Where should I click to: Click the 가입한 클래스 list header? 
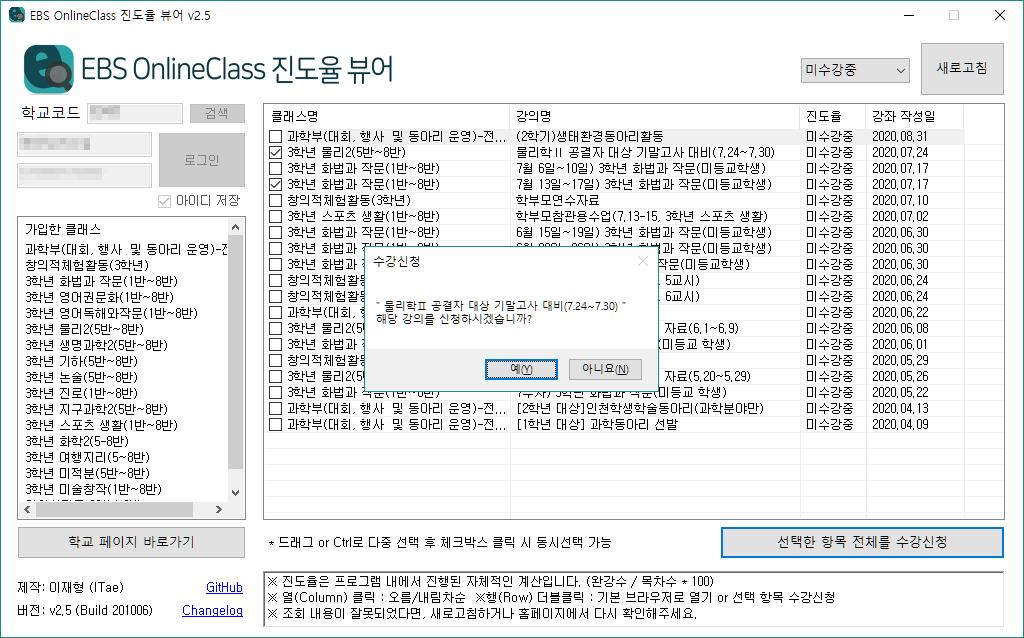(x=63, y=229)
